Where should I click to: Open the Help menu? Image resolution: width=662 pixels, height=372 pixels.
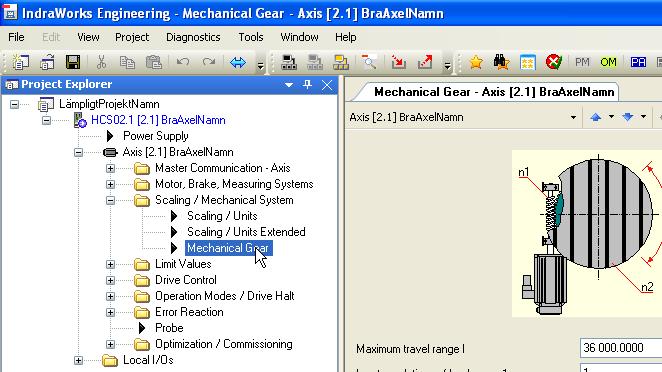(x=345, y=37)
